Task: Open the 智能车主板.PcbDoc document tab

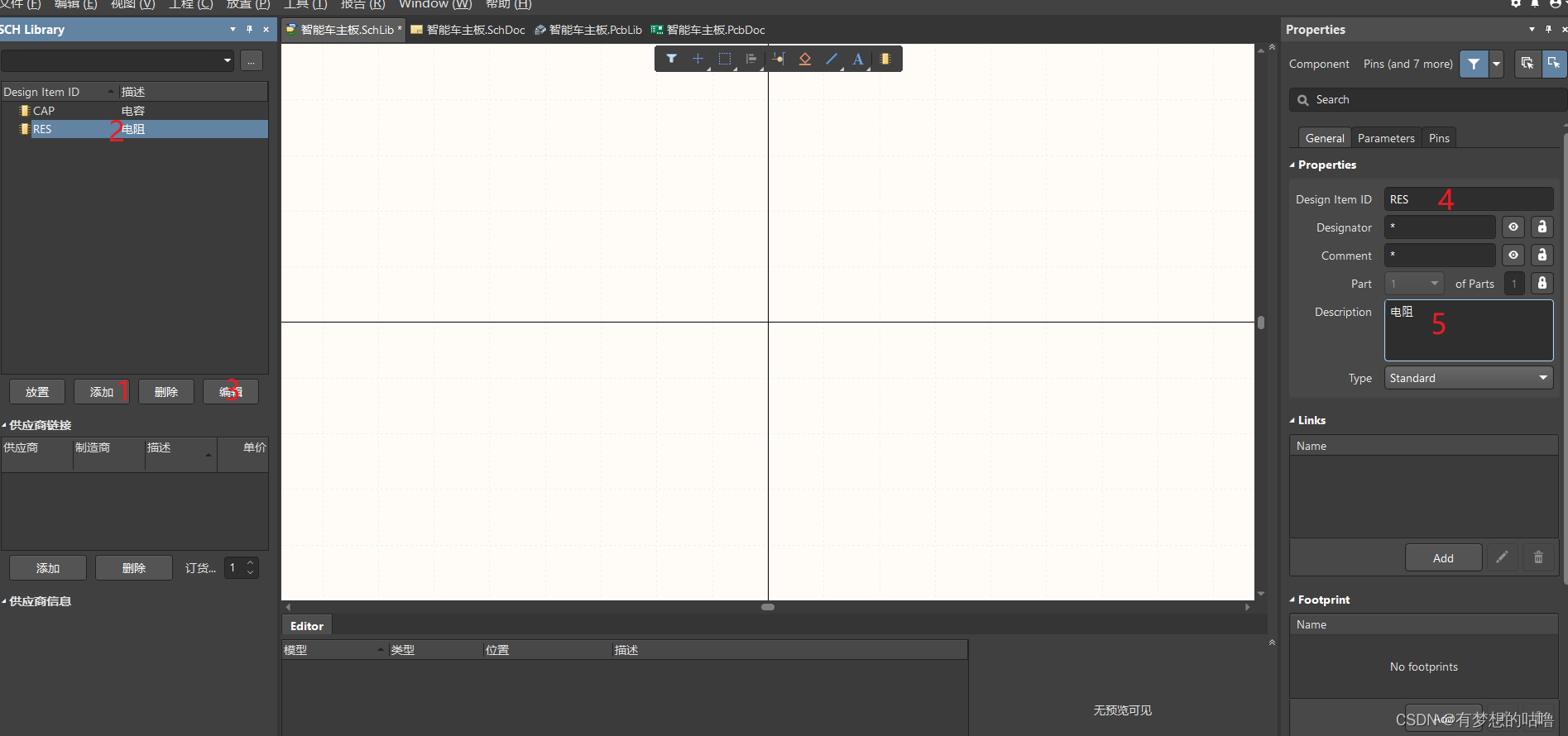Action: coord(708,30)
